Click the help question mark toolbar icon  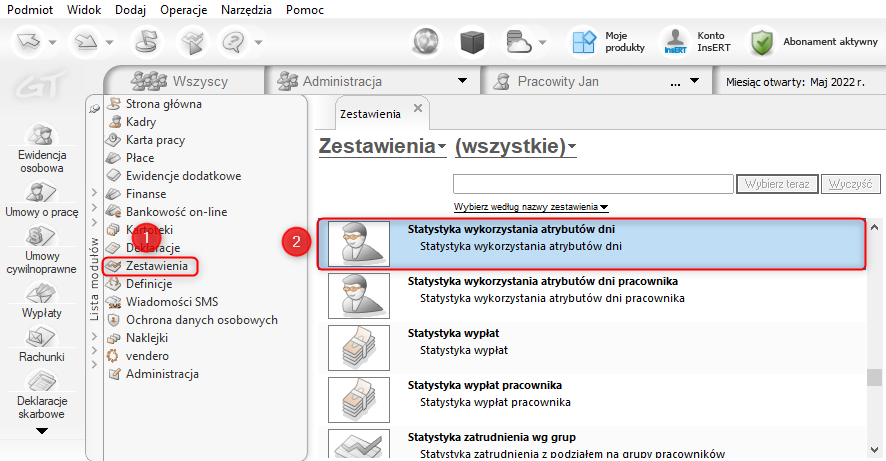pyautogui.click(x=234, y=42)
